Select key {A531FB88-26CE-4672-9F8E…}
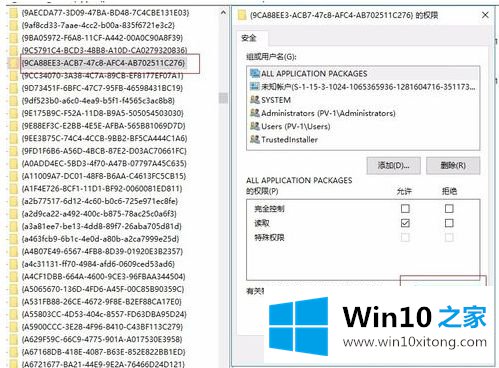The width and height of the screenshot is (499, 368). [102, 302]
